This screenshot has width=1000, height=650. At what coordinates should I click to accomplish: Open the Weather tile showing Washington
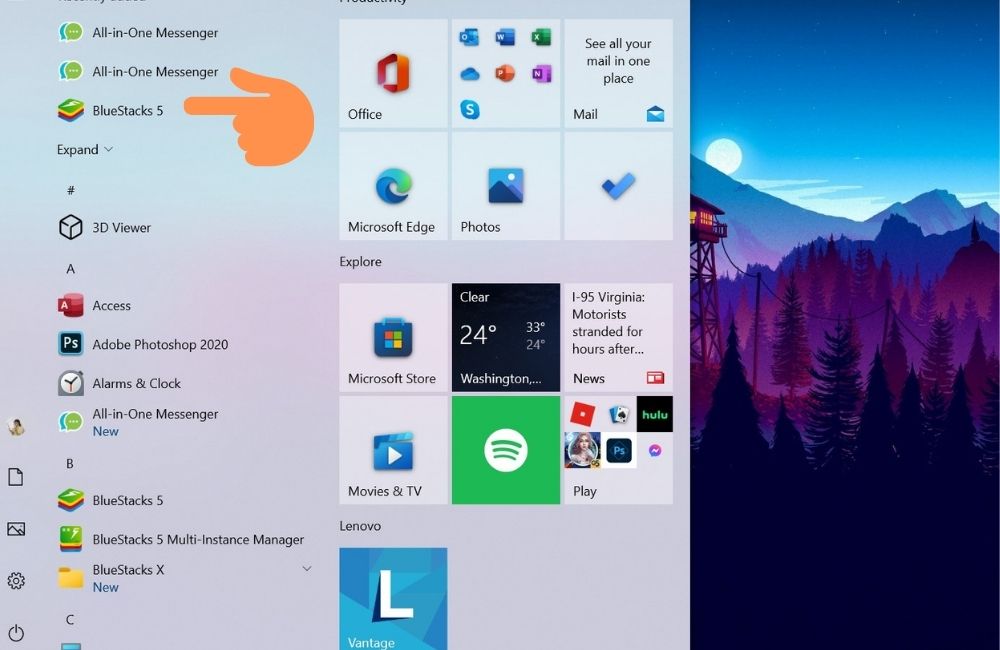(506, 337)
